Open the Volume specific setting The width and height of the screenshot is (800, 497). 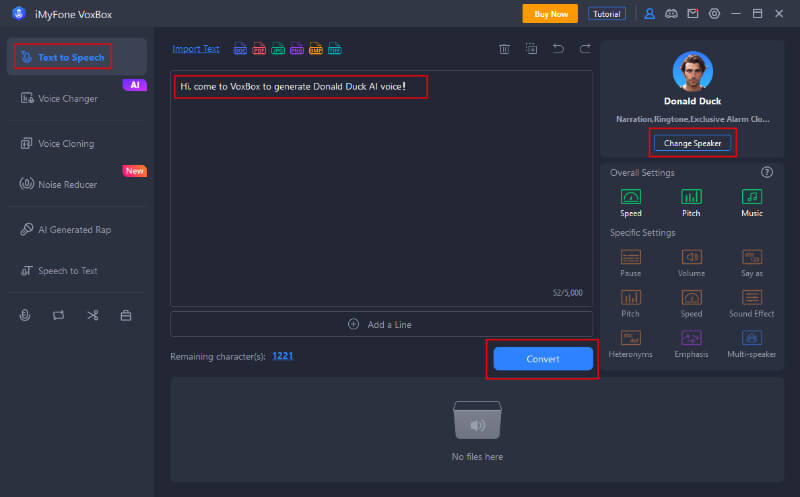click(691, 263)
